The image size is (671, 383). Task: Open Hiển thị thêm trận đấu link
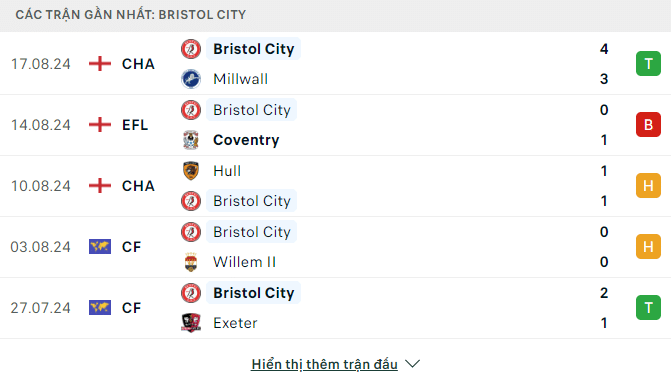coord(324,364)
